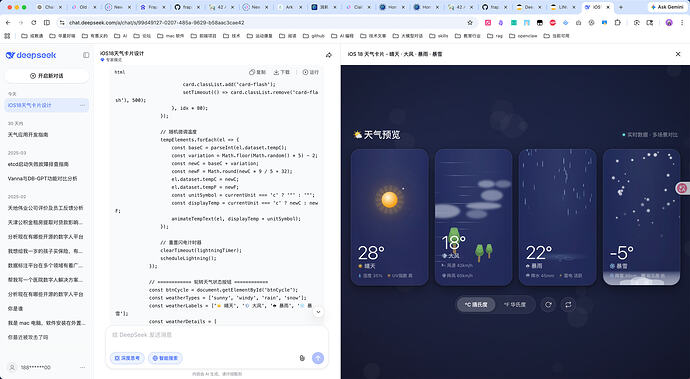Start a new chat 开启新对话
Screen dimensions: 690x379
click(47, 76)
